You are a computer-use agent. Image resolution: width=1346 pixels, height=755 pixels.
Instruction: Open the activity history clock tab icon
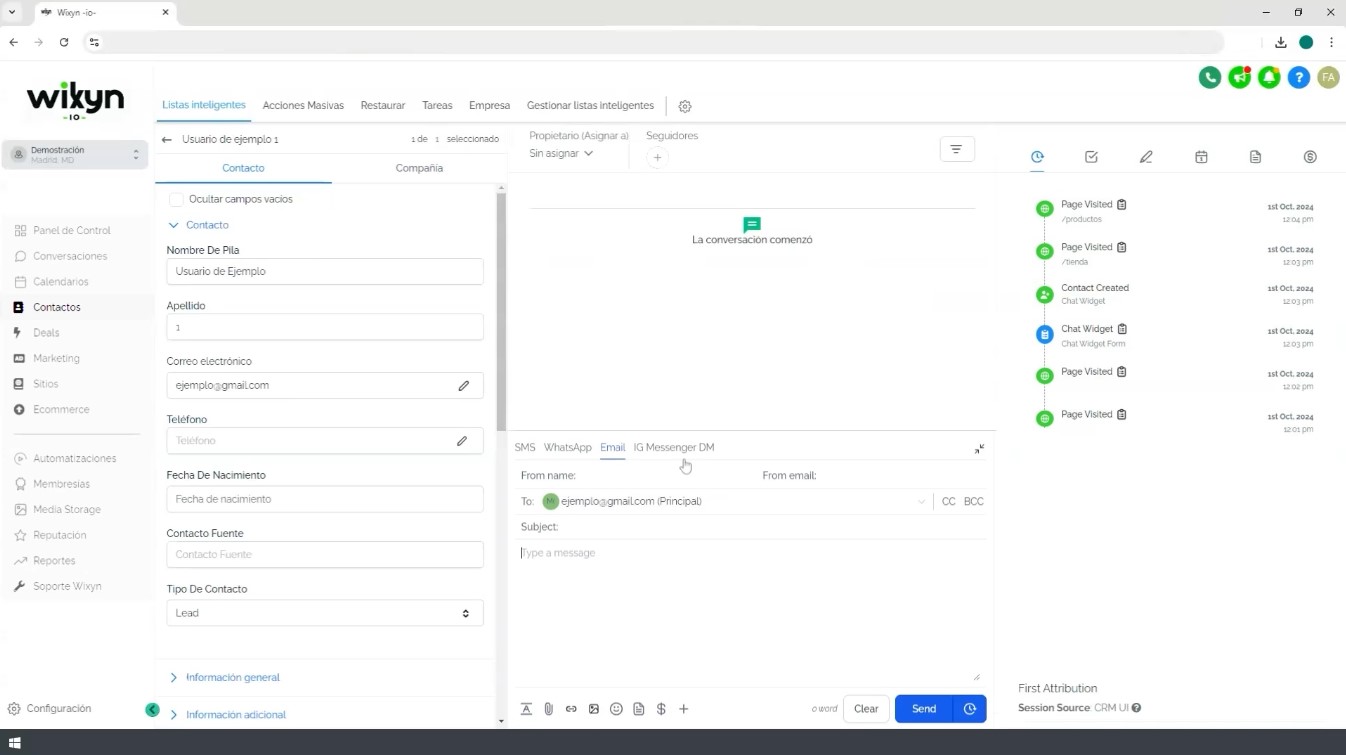[1037, 157]
